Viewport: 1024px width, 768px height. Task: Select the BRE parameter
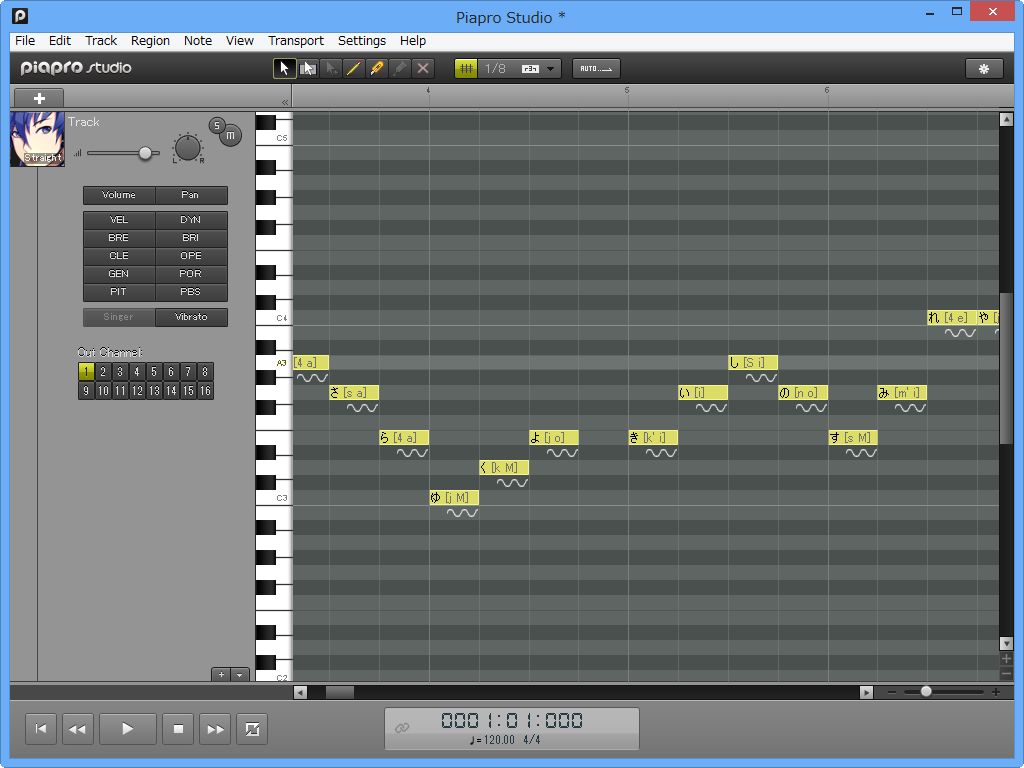click(119, 238)
